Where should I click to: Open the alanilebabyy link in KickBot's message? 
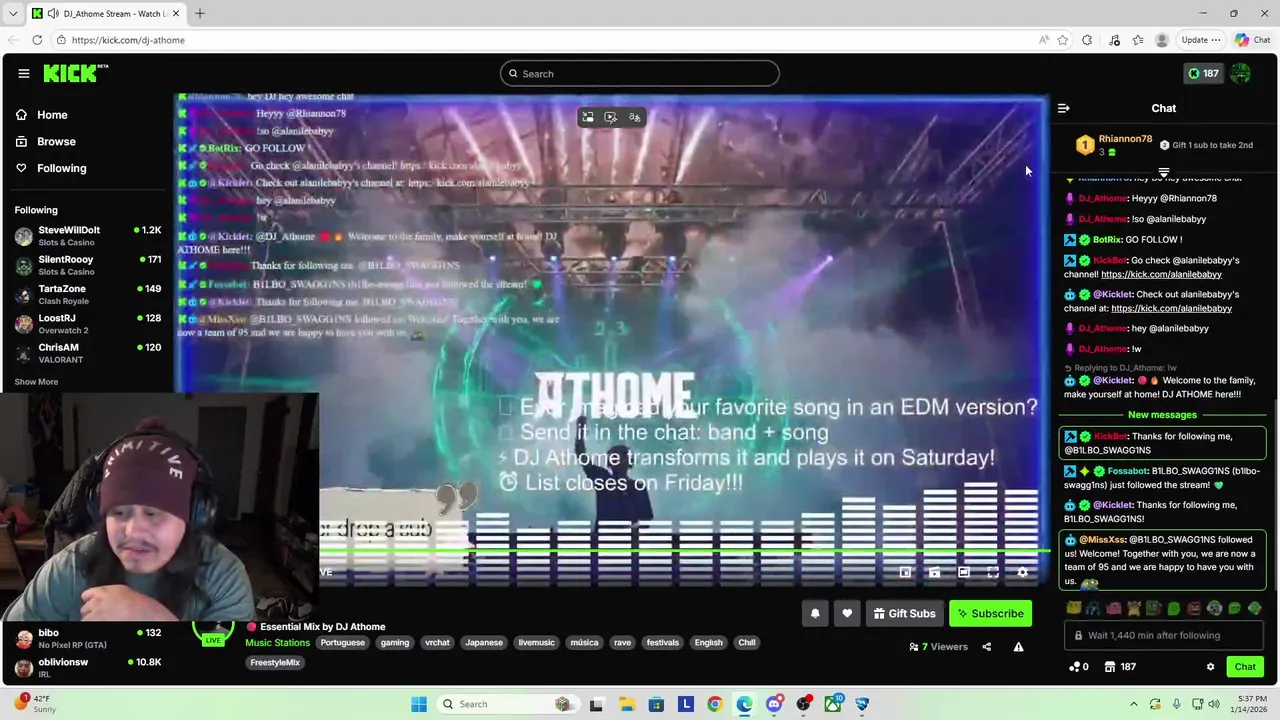pos(1161,274)
